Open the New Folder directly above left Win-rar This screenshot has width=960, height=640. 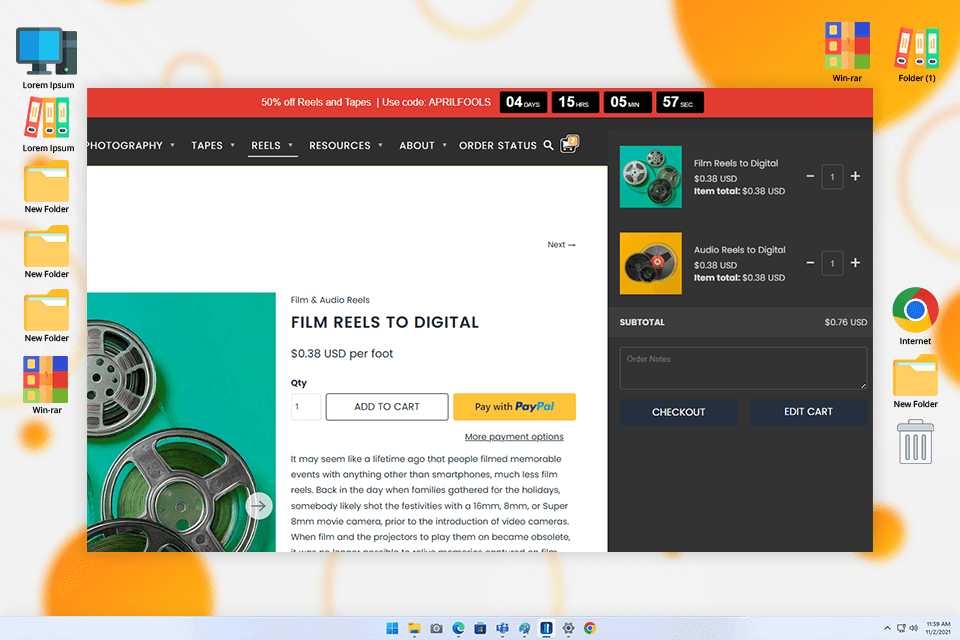pyautogui.click(x=47, y=316)
